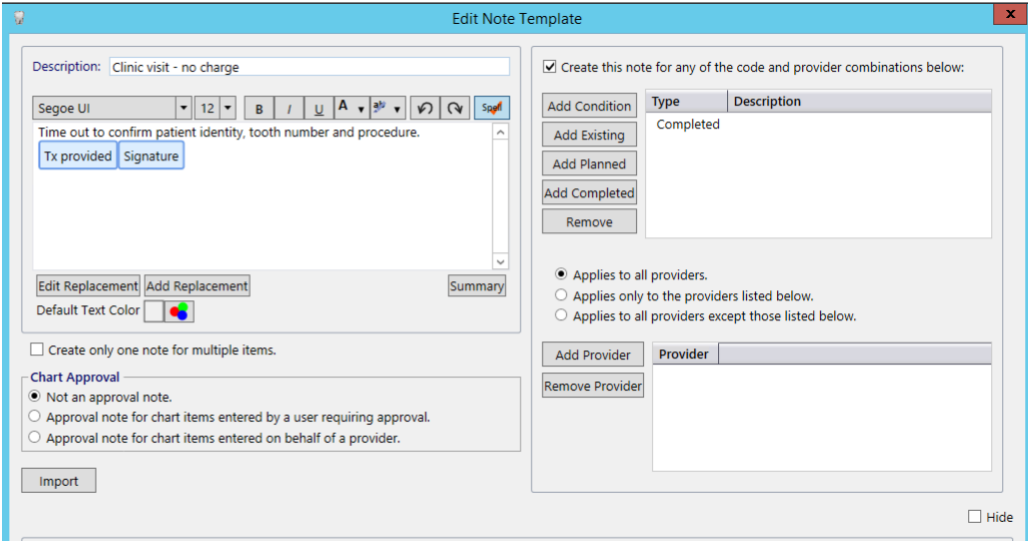The width and height of the screenshot is (1032, 542).
Task: Uncheck Create this note for combinations checkbox
Action: [x=550, y=66]
